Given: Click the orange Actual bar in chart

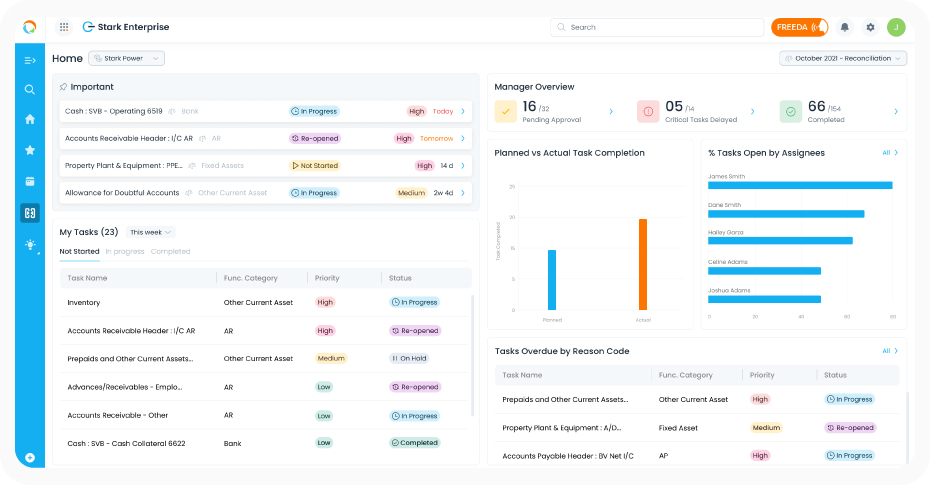Looking at the screenshot, I should (x=643, y=264).
